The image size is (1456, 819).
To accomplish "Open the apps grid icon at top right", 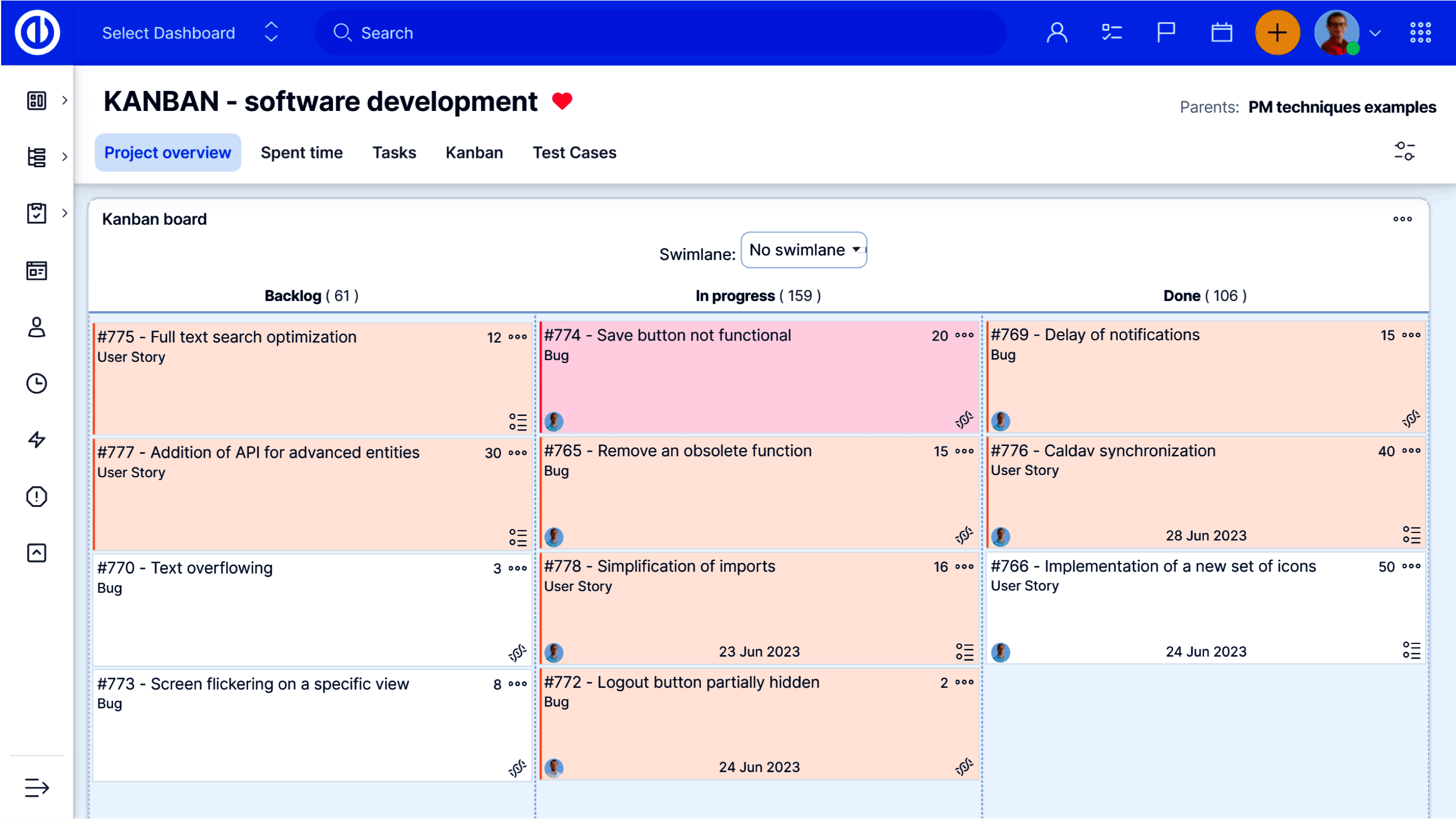I will [x=1420, y=32].
